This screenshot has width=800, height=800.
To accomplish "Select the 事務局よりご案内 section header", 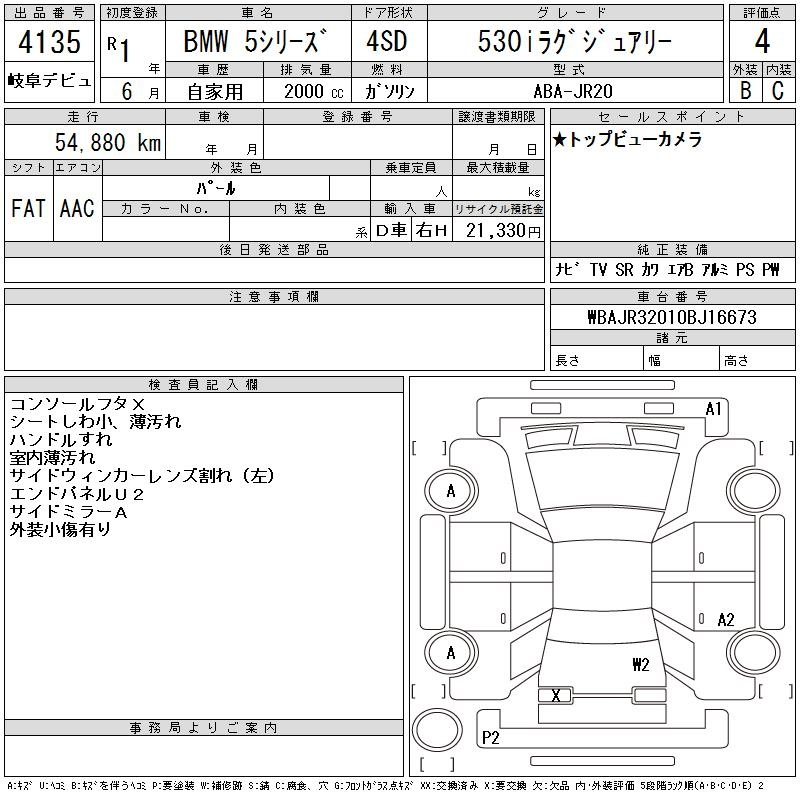I will tap(204, 728).
